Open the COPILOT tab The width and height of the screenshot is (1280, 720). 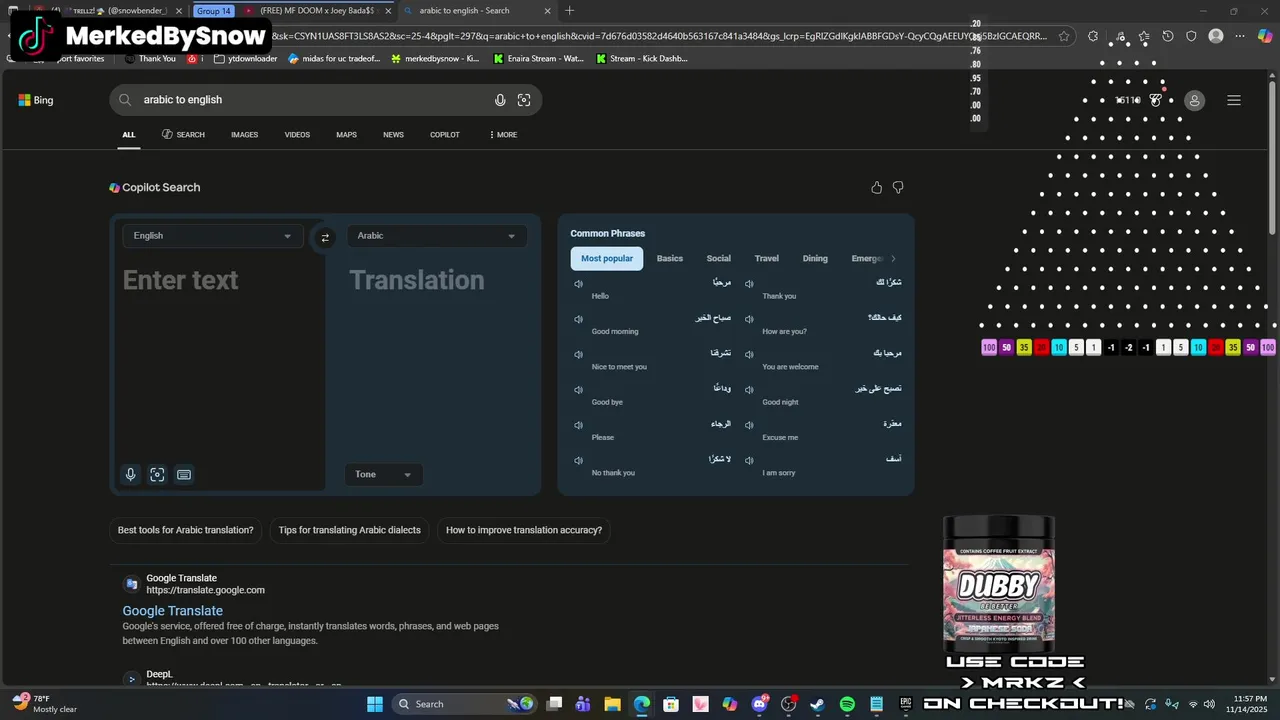445,135
